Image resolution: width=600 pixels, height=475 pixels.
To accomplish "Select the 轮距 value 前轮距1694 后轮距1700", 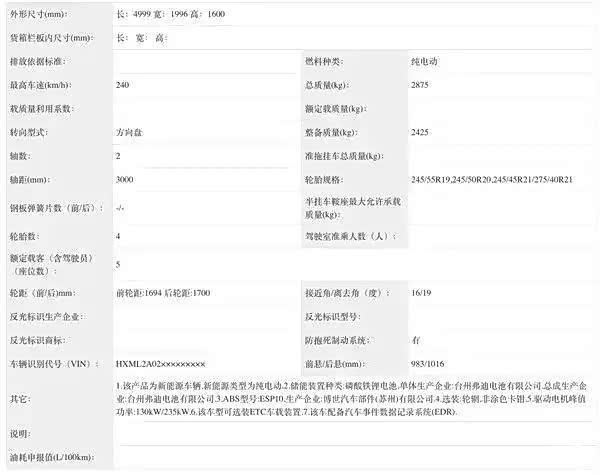I will 163,293.
